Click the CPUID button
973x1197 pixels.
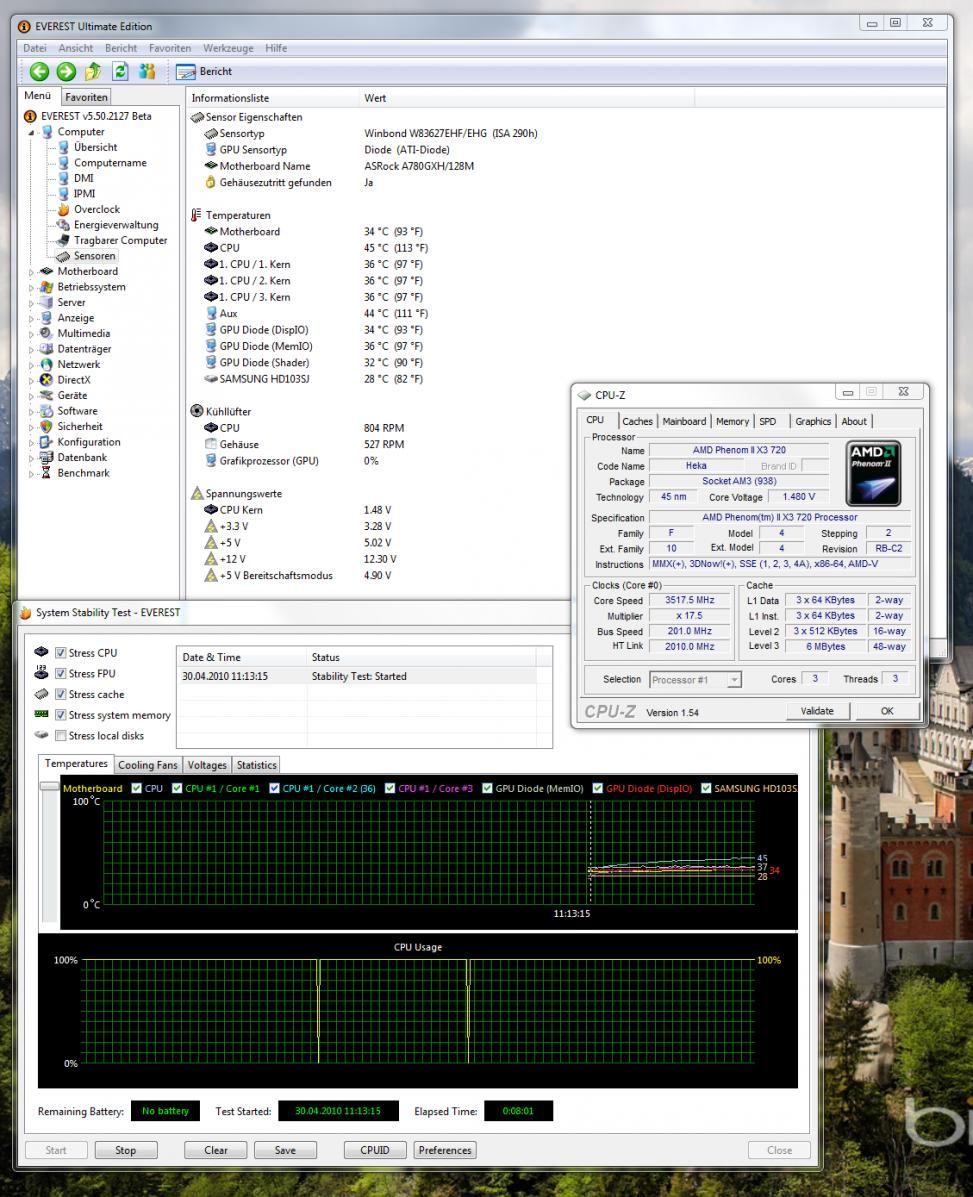click(x=375, y=1150)
